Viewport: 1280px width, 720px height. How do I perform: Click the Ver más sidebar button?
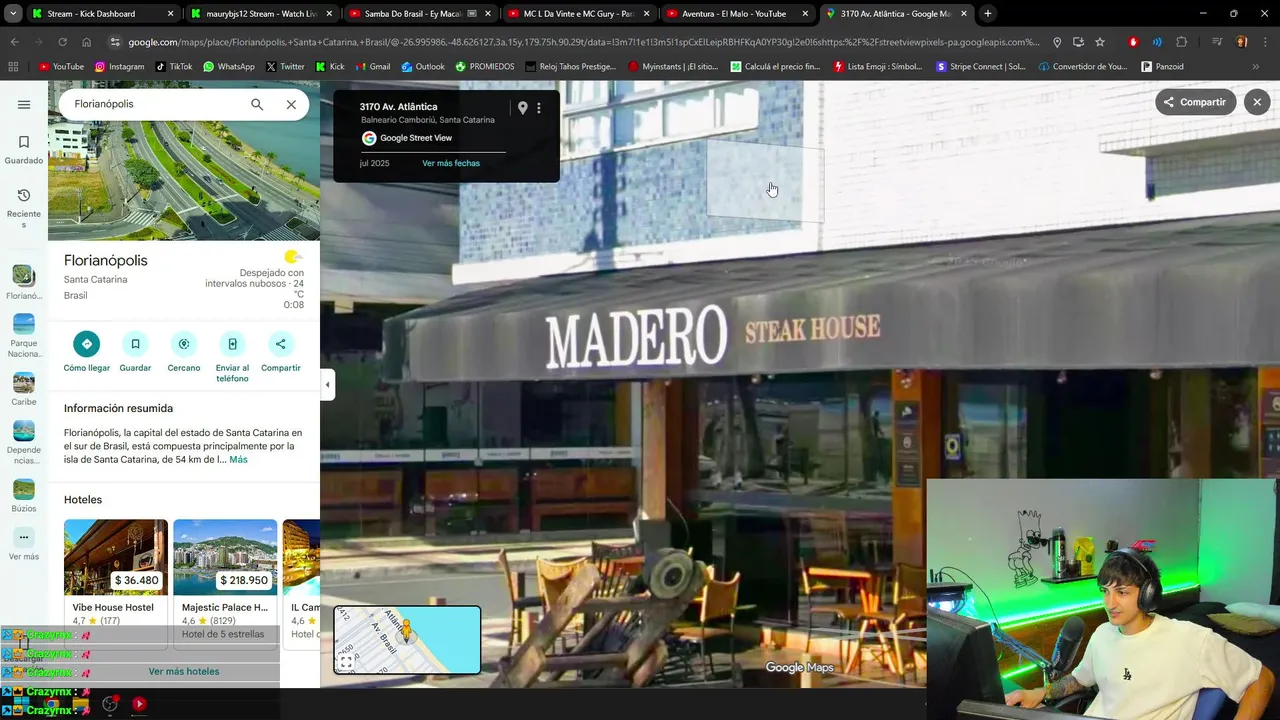[24, 544]
